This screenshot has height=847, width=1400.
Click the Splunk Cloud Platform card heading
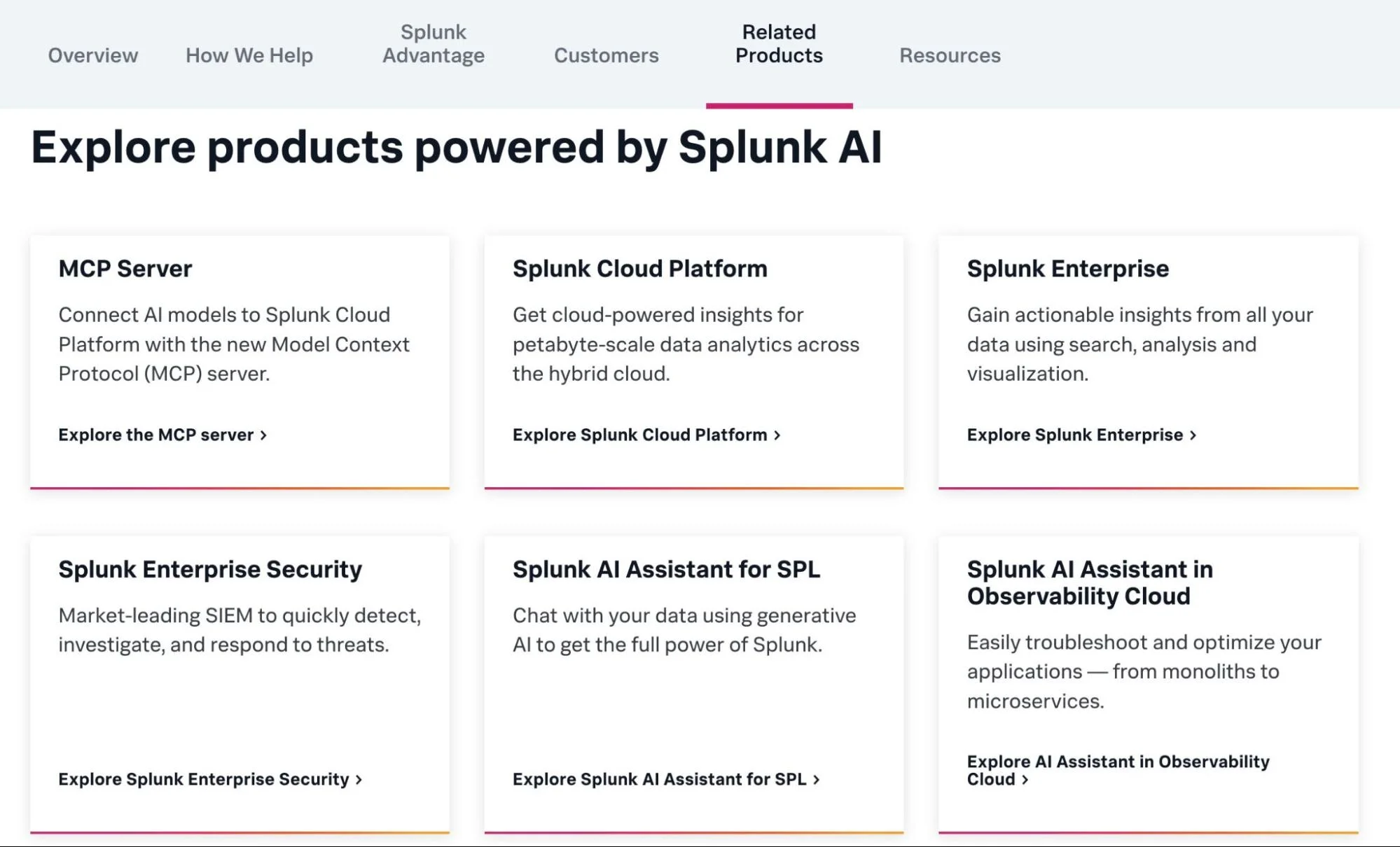(x=639, y=268)
